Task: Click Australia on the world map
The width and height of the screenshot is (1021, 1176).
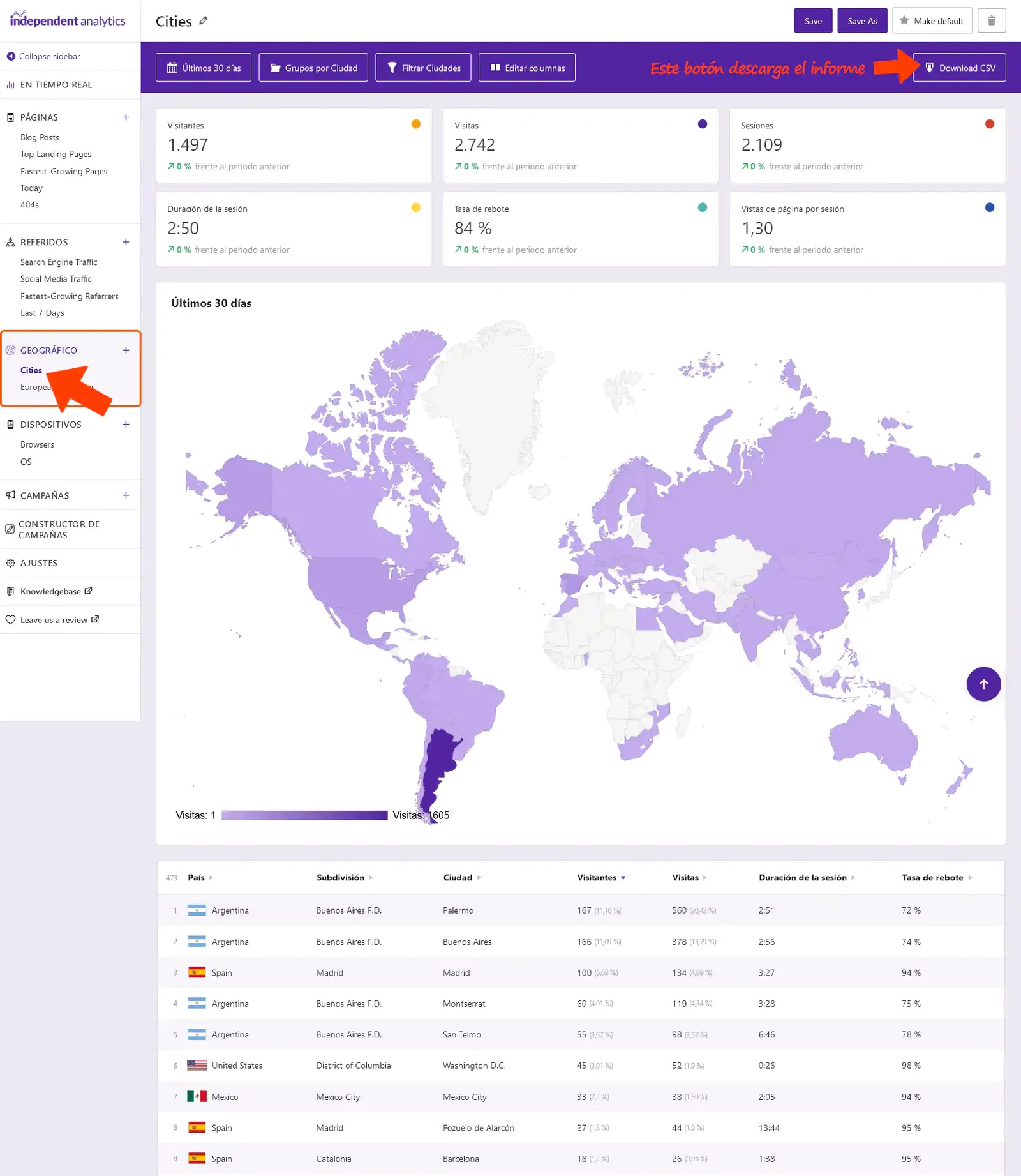Action: point(874,741)
